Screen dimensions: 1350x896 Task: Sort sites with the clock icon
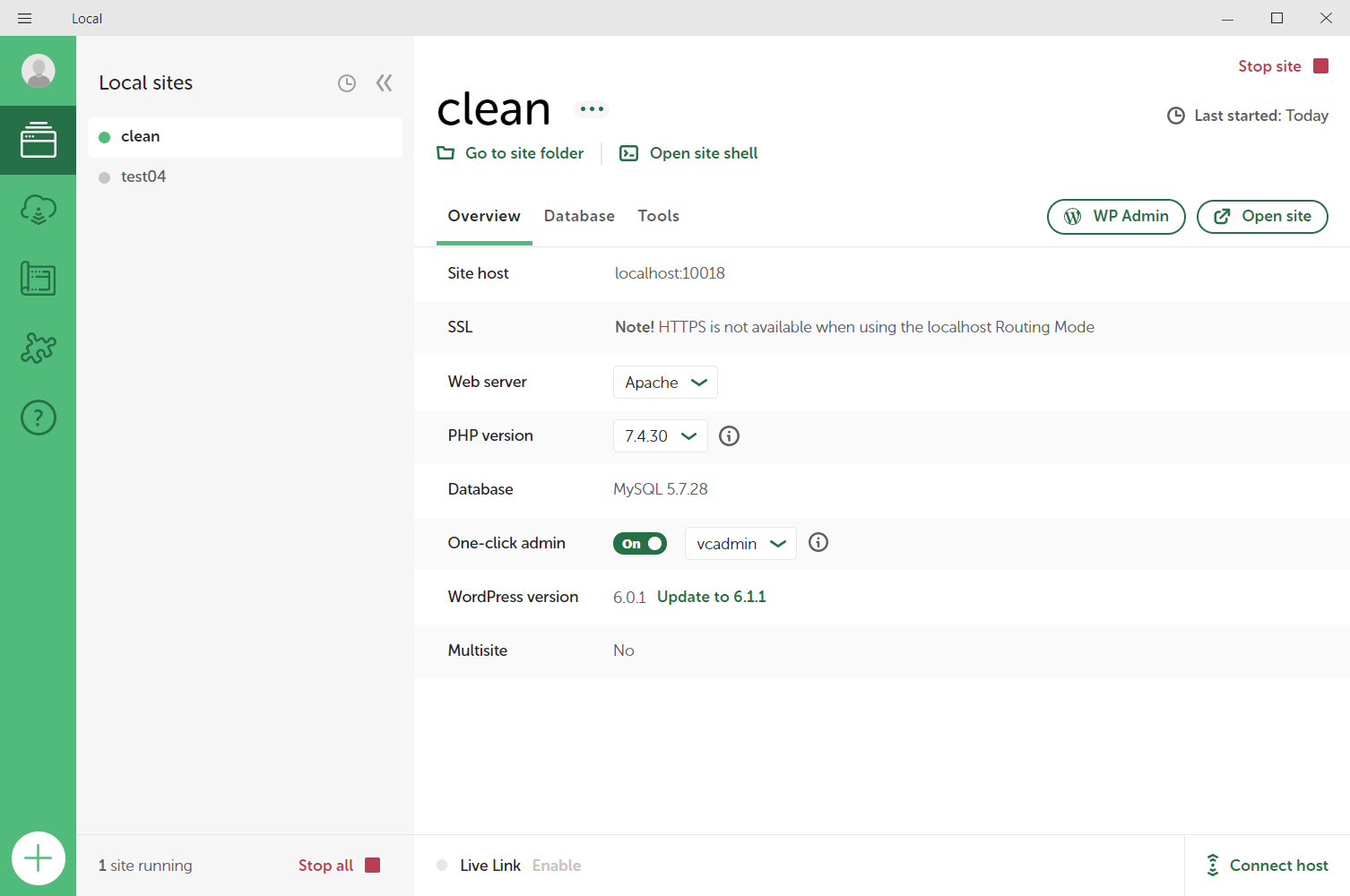(347, 83)
